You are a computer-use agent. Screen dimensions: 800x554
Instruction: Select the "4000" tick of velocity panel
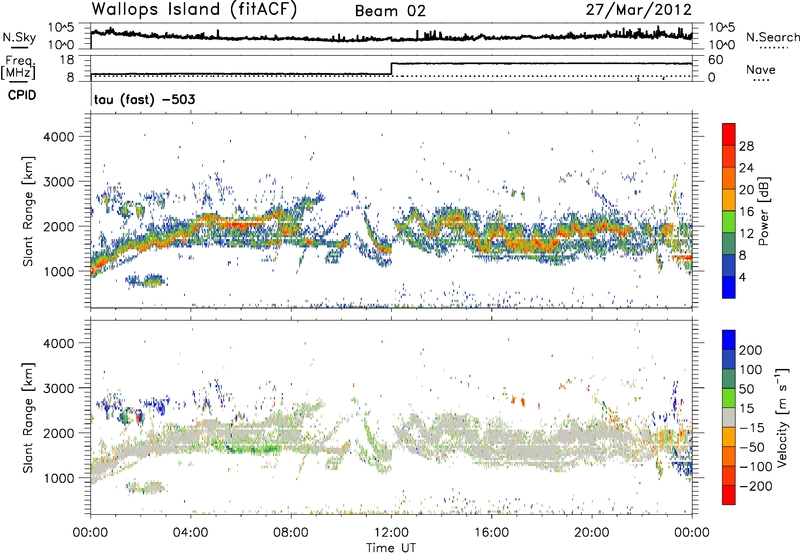click(58, 343)
